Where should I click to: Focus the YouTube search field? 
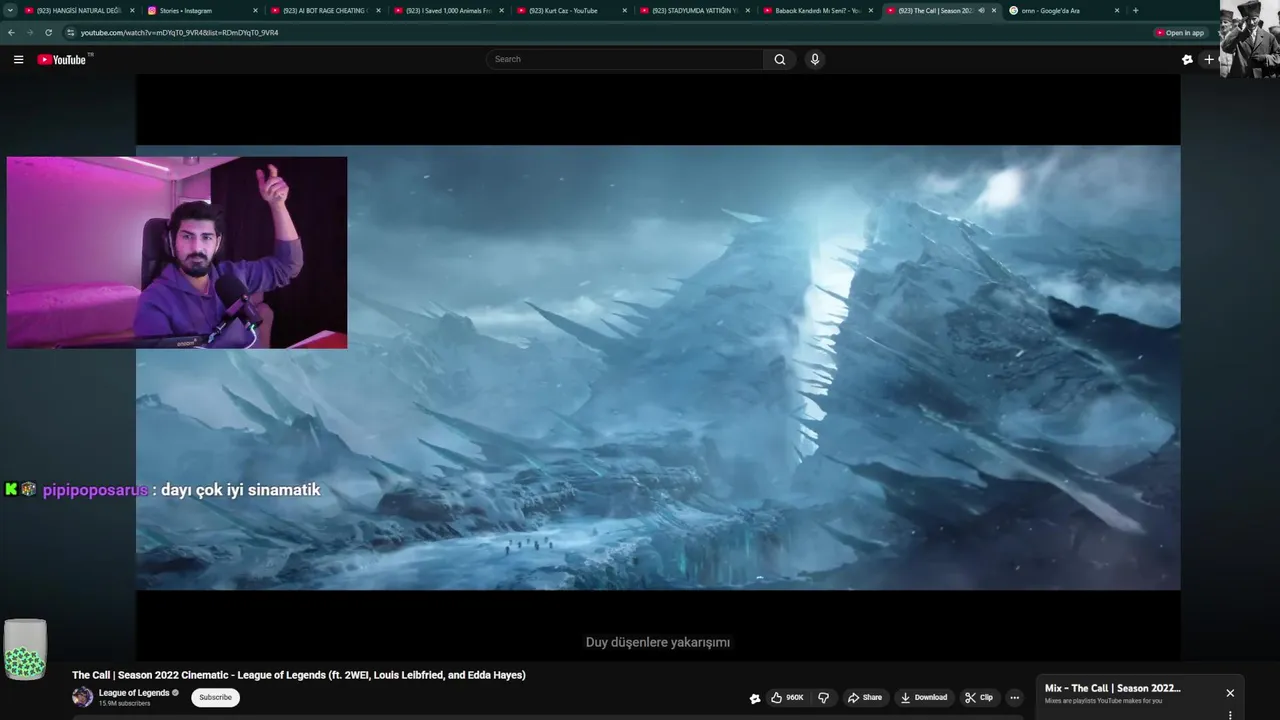click(626, 59)
